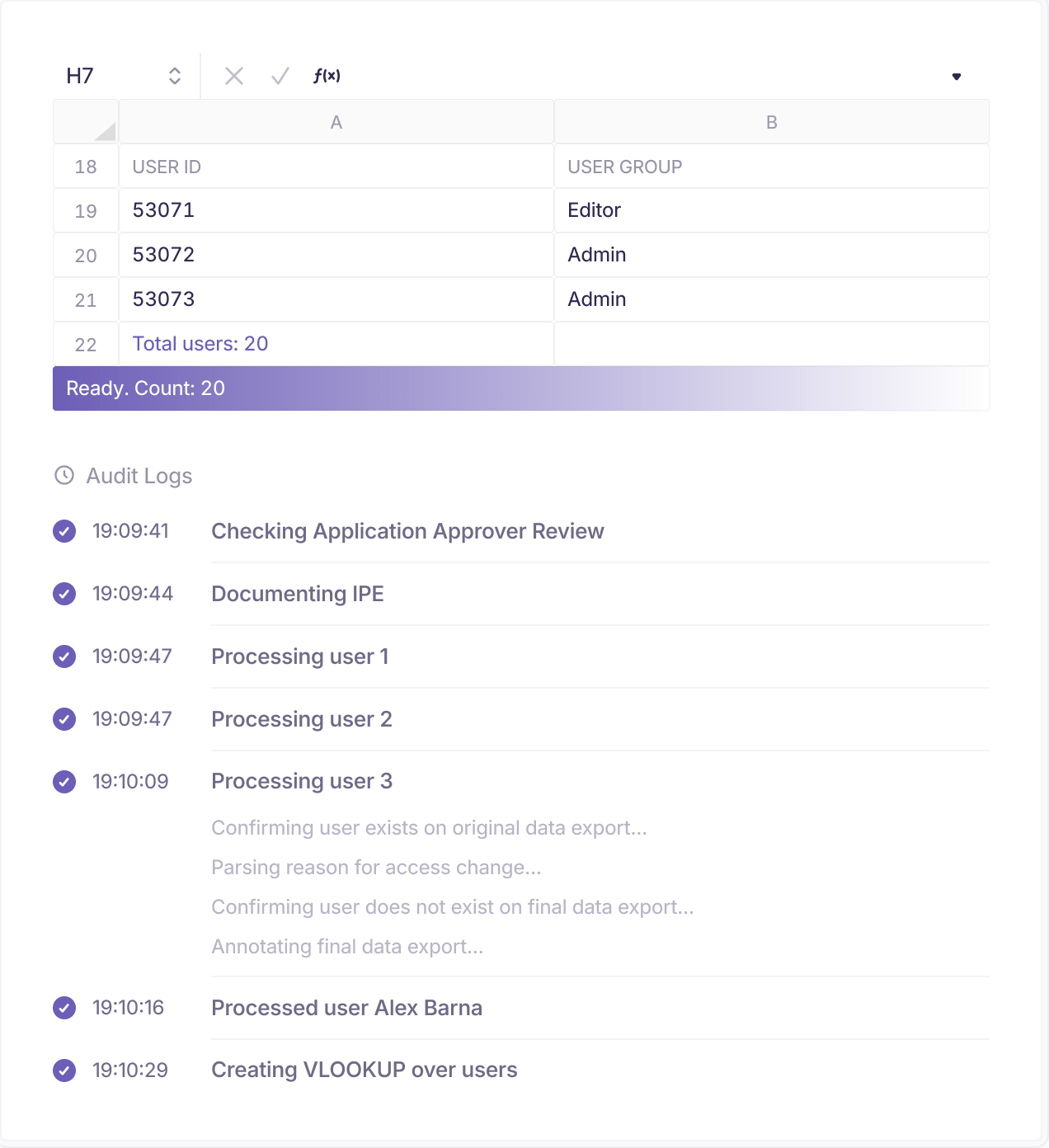This screenshot has width=1049, height=1148.
Task: Click the 19:10:09 timestamp
Action: pyautogui.click(x=130, y=782)
